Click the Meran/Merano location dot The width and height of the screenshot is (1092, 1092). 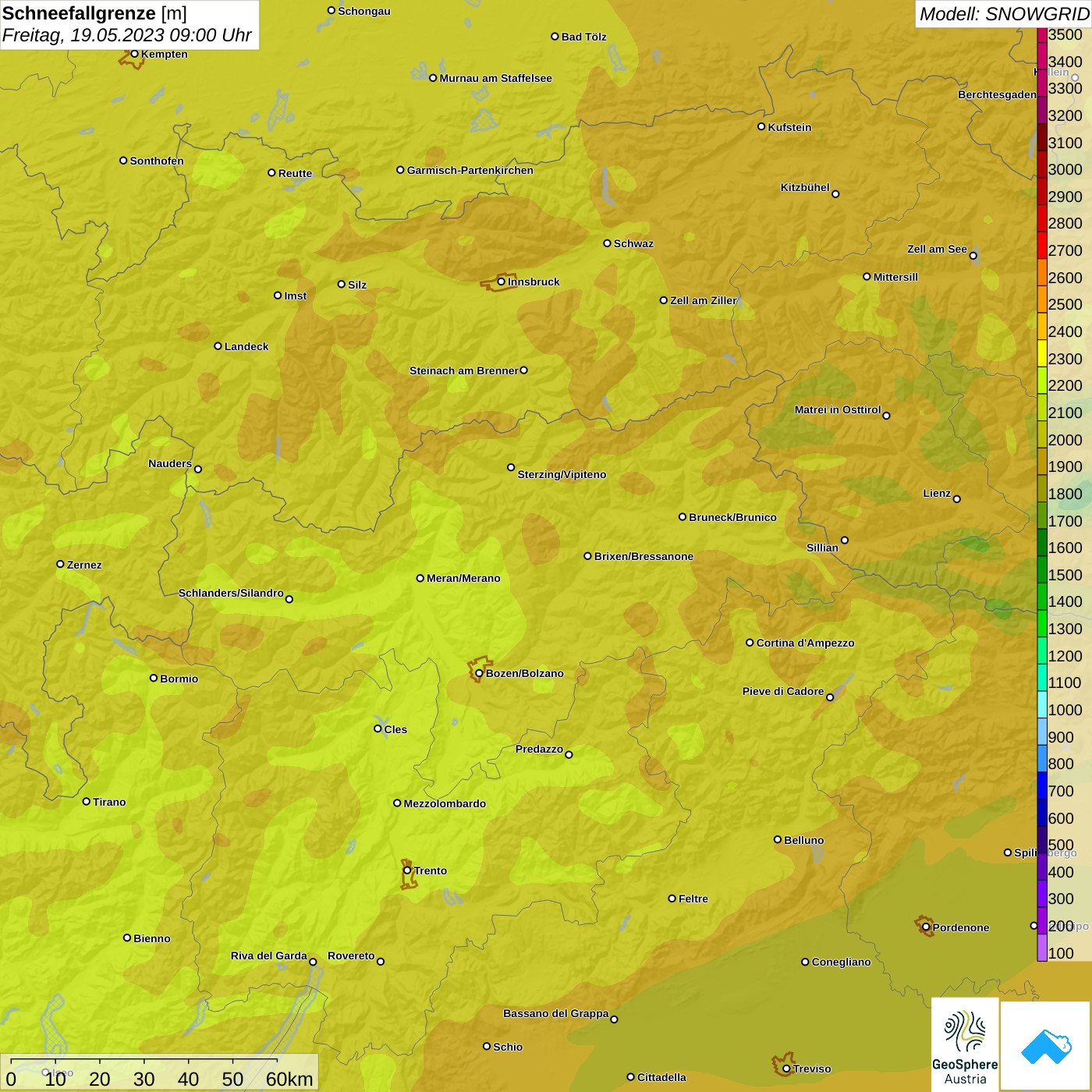coord(420,578)
